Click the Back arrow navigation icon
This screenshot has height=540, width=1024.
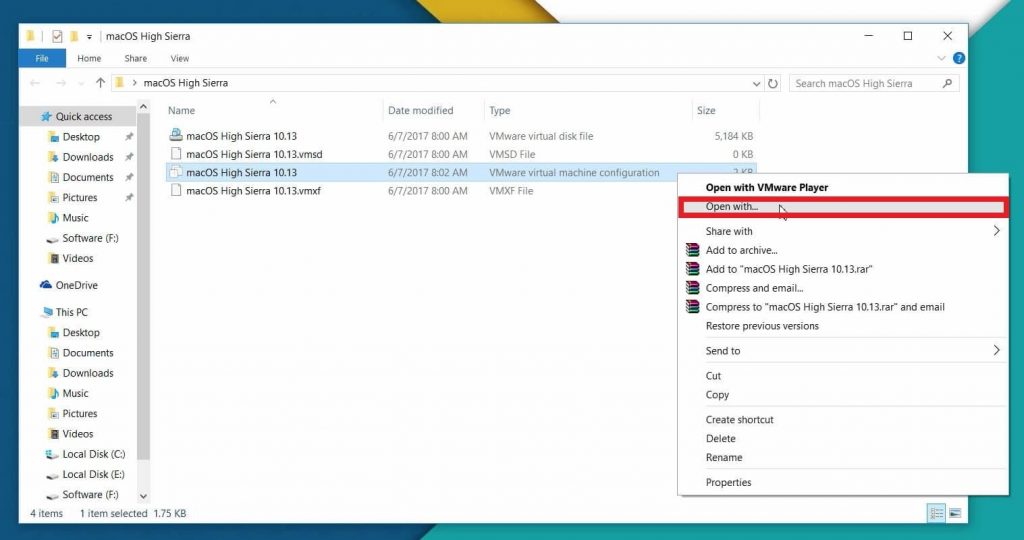pyautogui.click(x=35, y=83)
